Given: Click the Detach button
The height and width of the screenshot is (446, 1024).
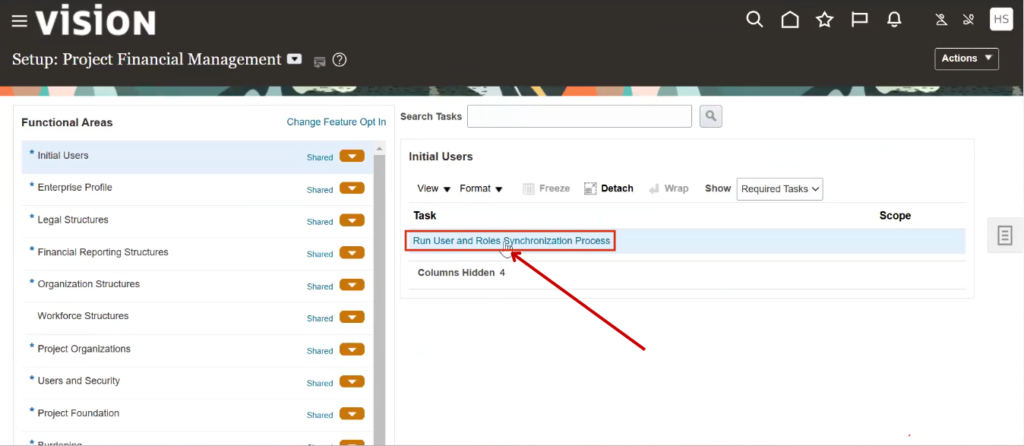Looking at the screenshot, I should point(609,188).
